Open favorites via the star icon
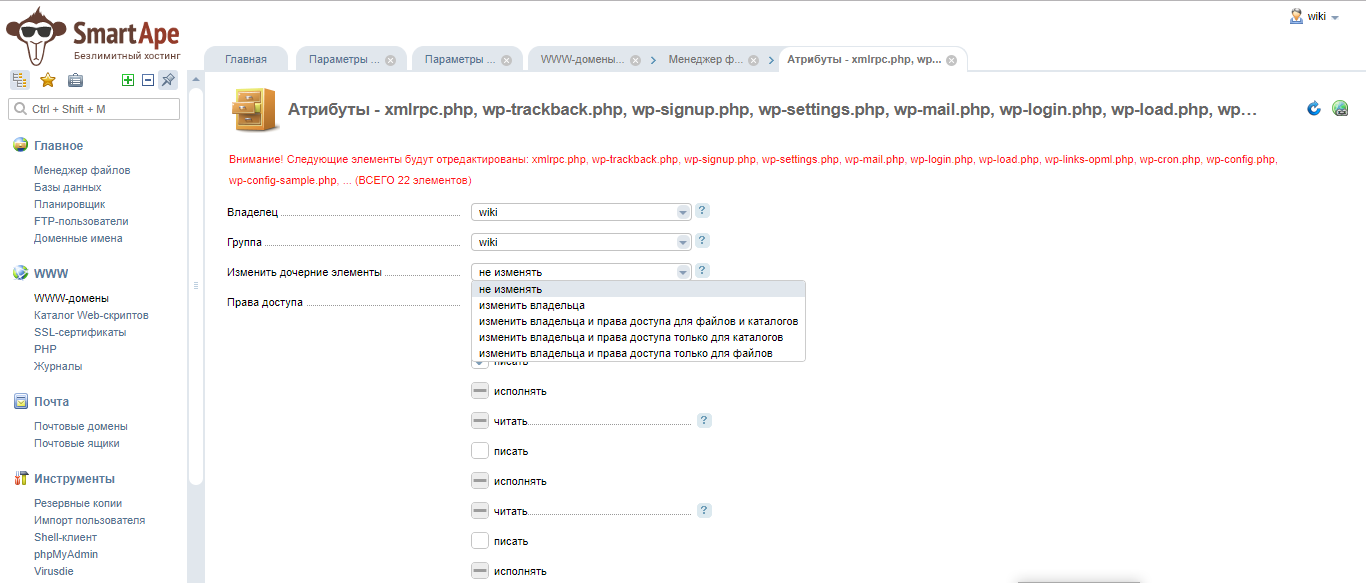The image size is (1366, 583). pos(47,80)
